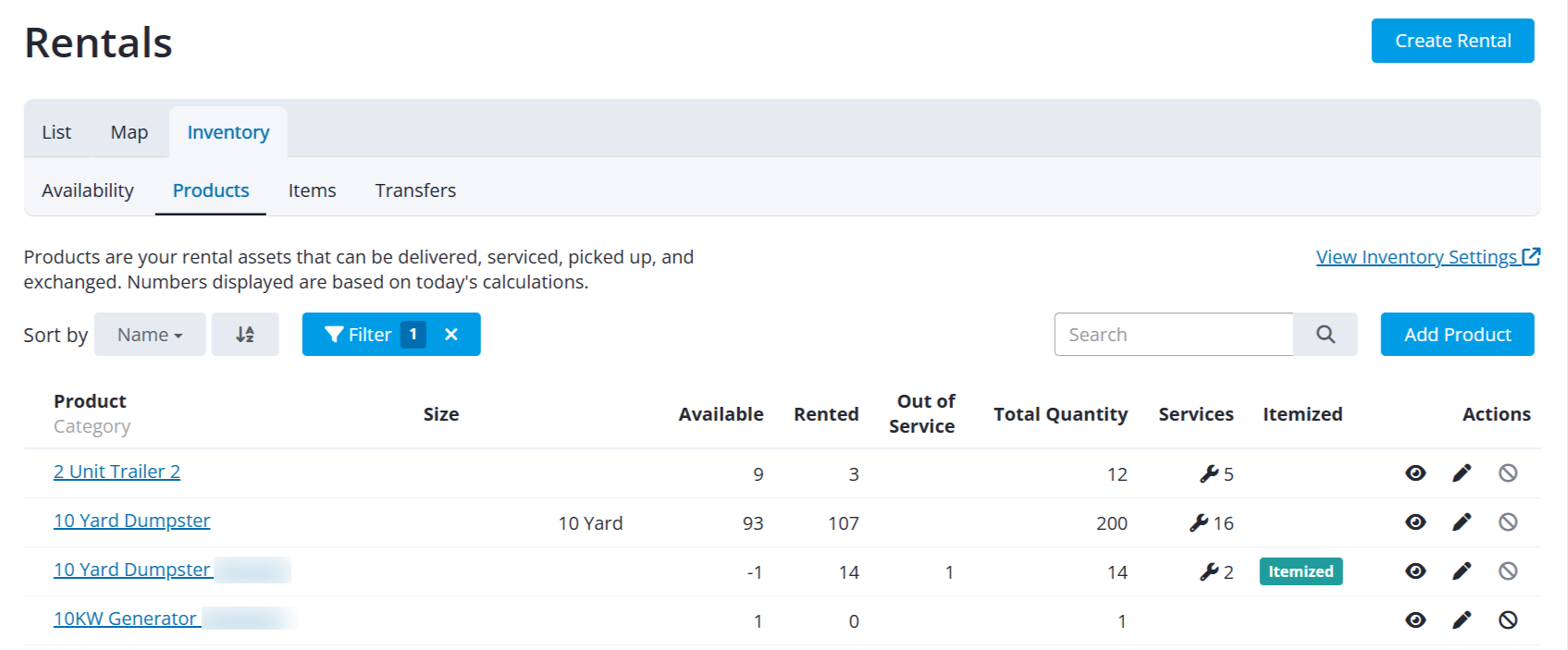Viewport: 1568px width, 650px height.
Task: Click the Total Quantity column header
Action: 1060,414
